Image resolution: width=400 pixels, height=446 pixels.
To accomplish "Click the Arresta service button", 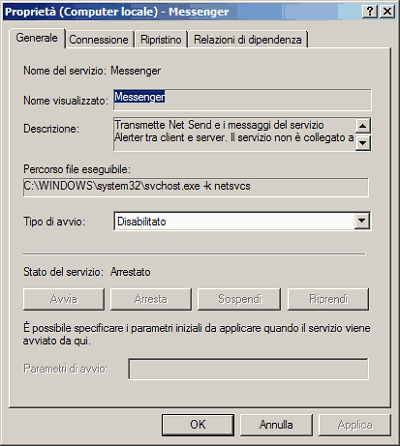I will tap(151, 299).
